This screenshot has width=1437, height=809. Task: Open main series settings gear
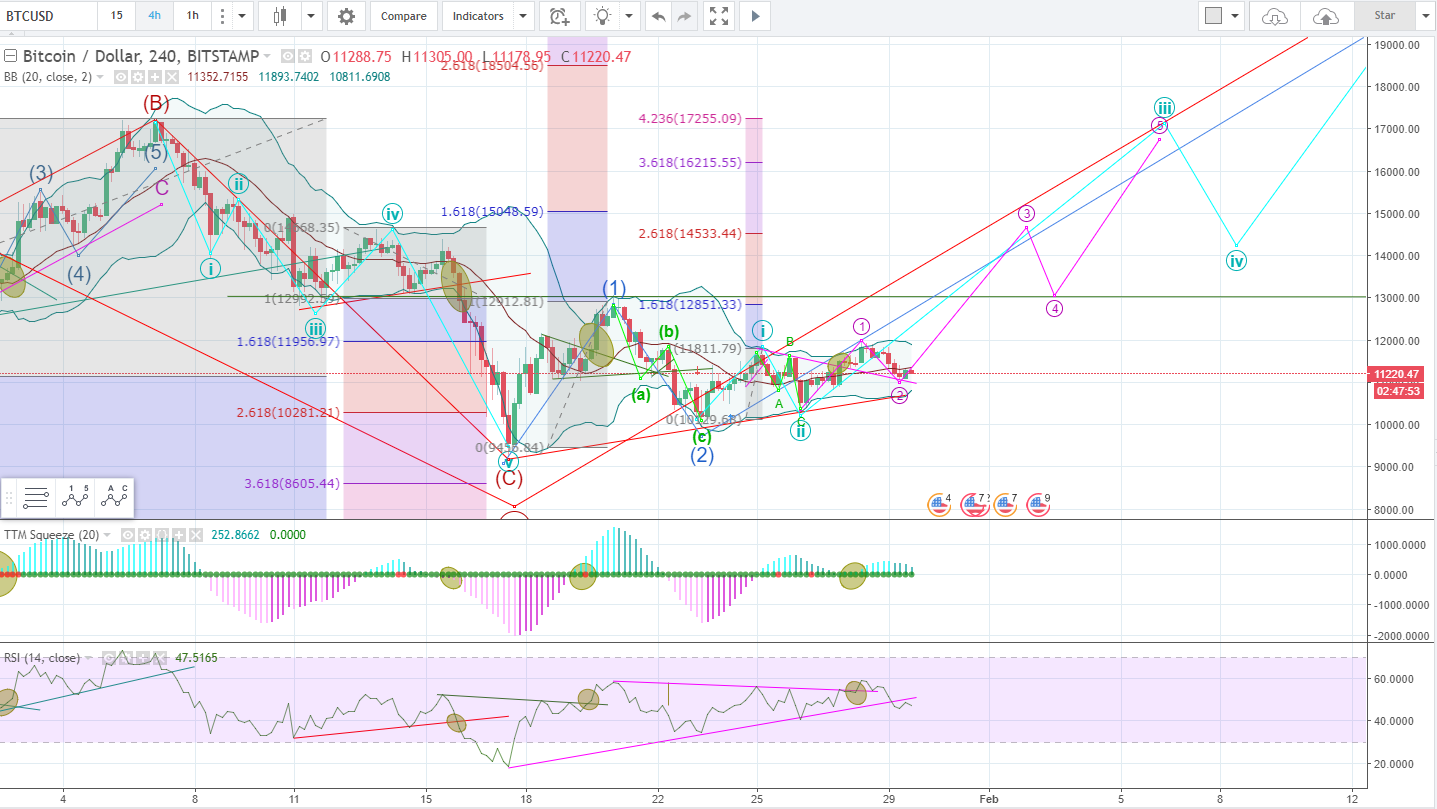tap(305, 57)
